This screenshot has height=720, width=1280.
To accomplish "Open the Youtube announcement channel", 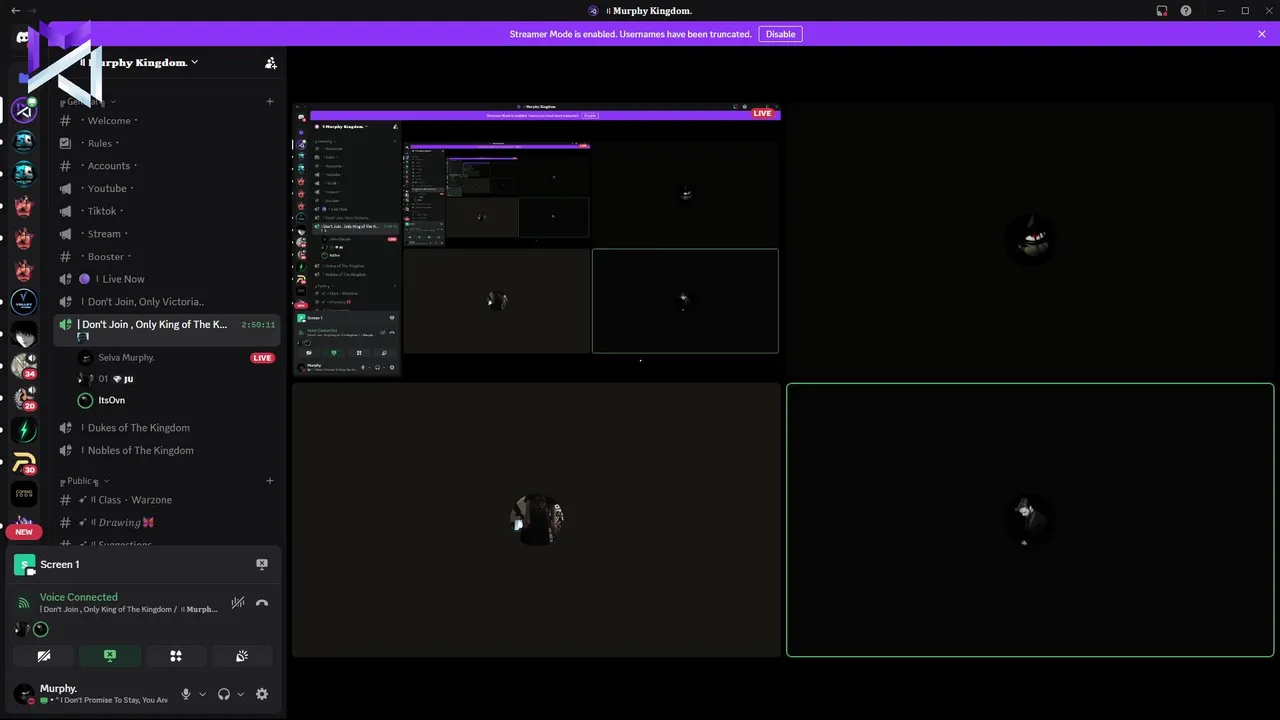I will (x=166, y=188).
